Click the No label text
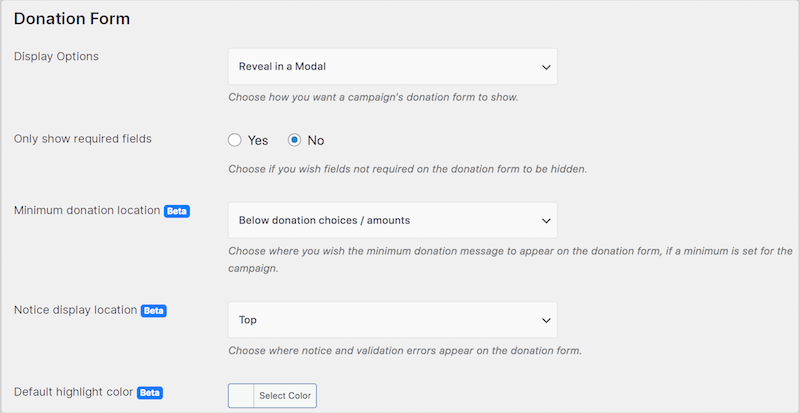The width and height of the screenshot is (800, 413). click(316, 140)
